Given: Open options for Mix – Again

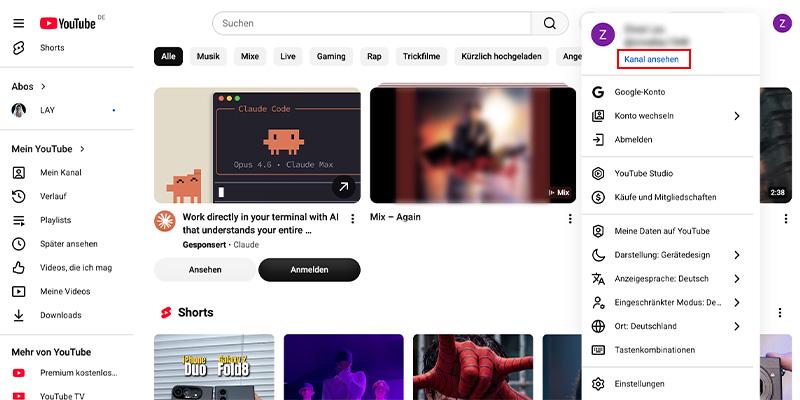Looking at the screenshot, I should click(569, 219).
